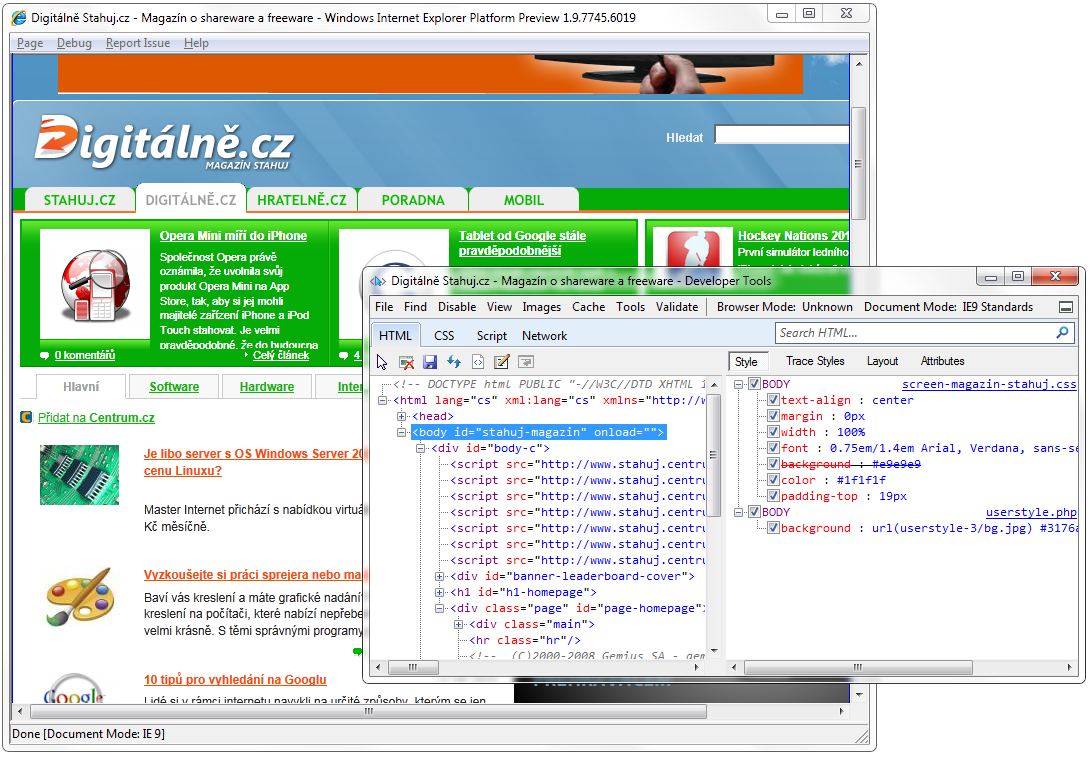Click the Opera Mini míří do iPhone headline

[x=233, y=236]
